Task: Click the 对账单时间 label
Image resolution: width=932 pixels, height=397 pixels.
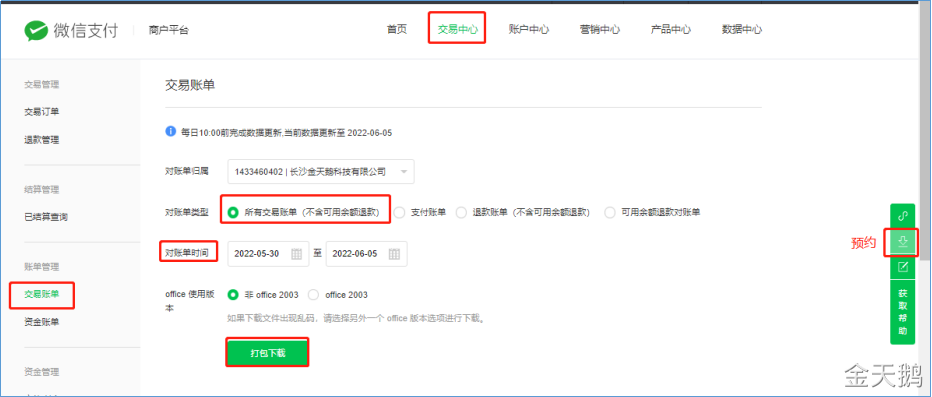Action: (x=187, y=253)
